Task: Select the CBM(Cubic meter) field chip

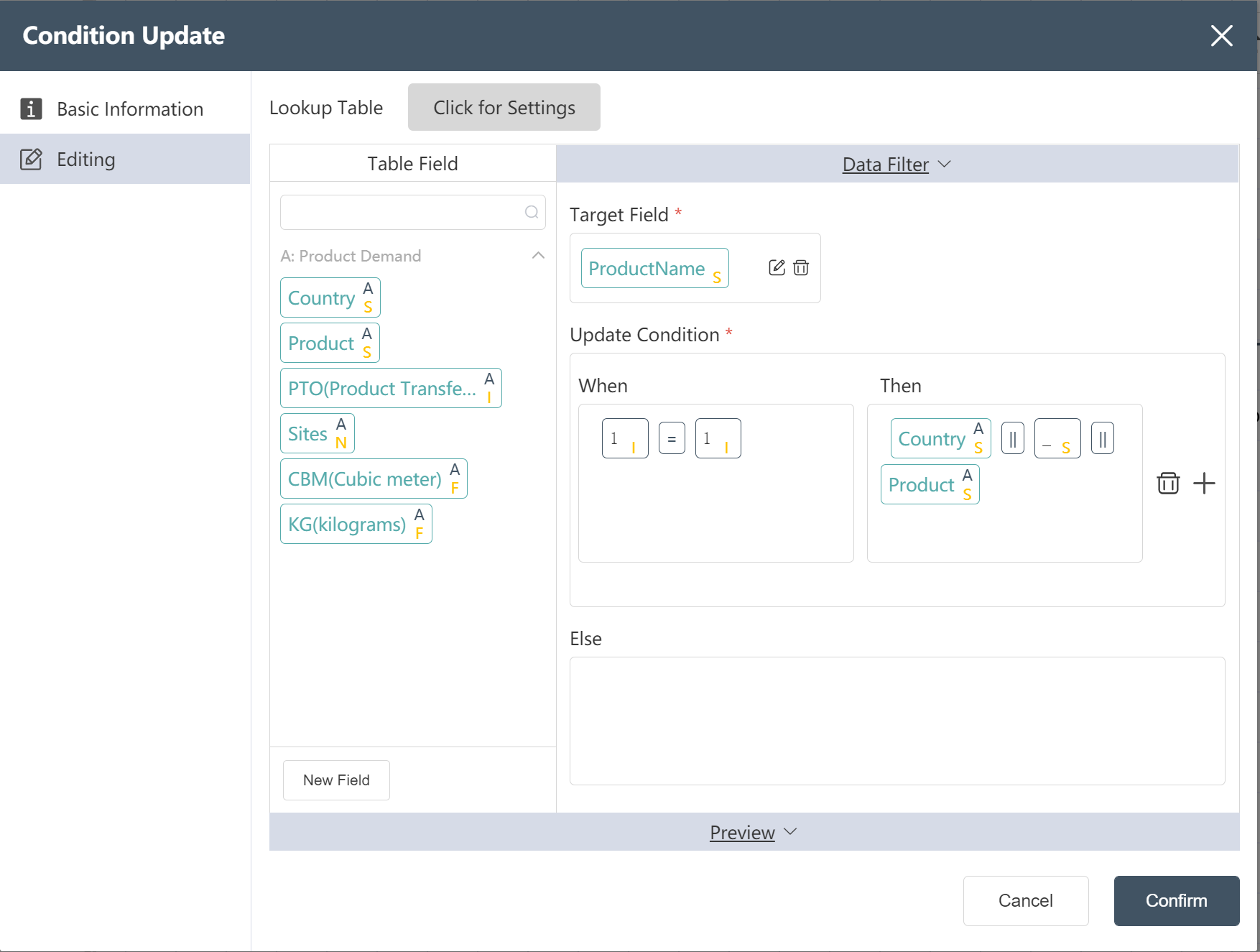Action: (x=374, y=479)
